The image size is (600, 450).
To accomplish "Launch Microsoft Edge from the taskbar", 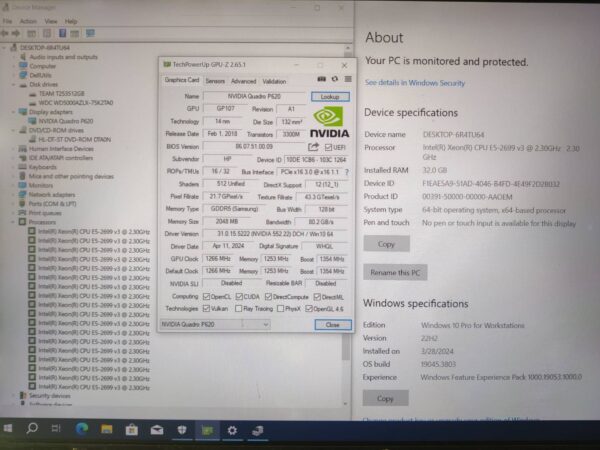I will coord(82,429).
